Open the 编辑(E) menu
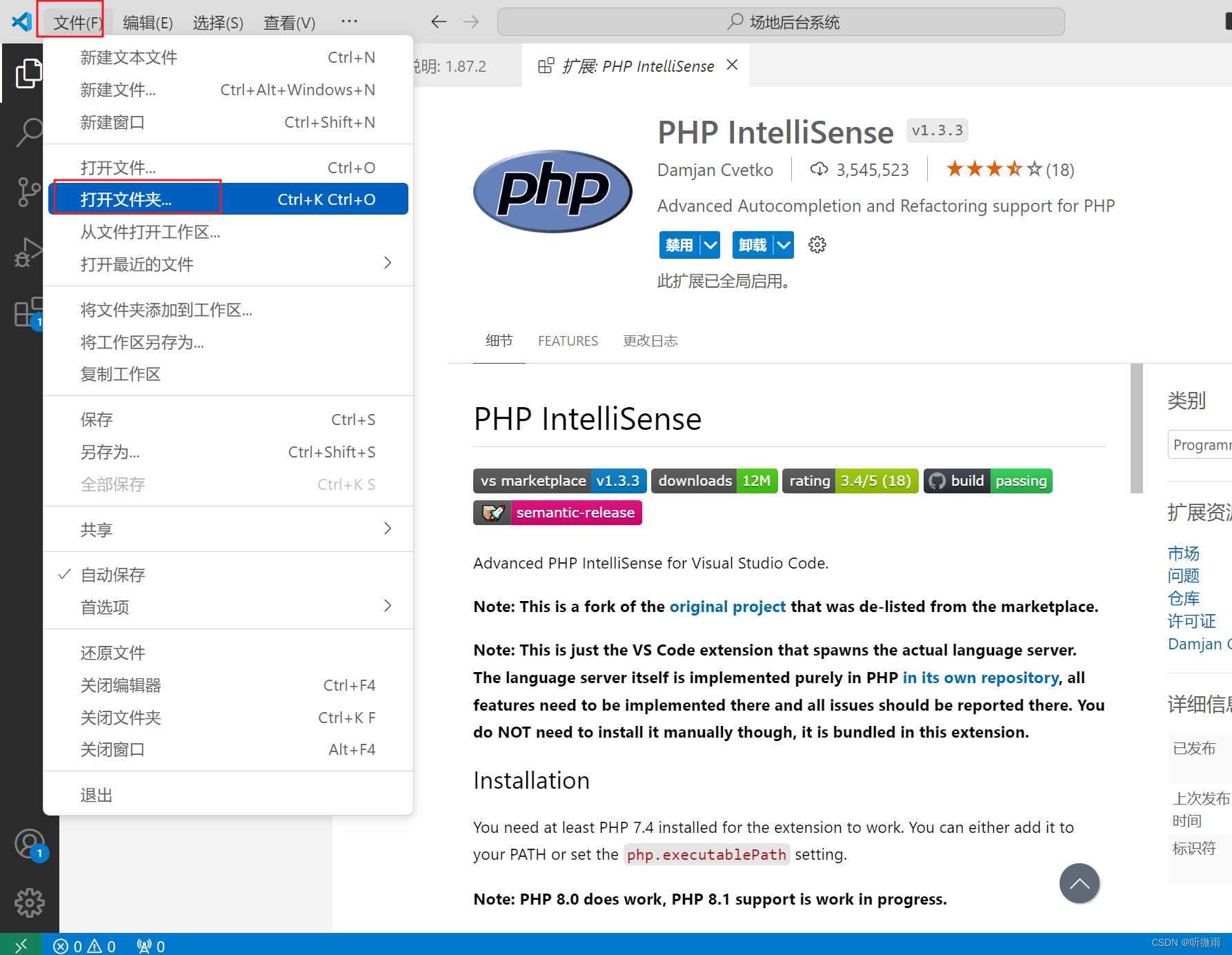The image size is (1232, 955). (148, 23)
